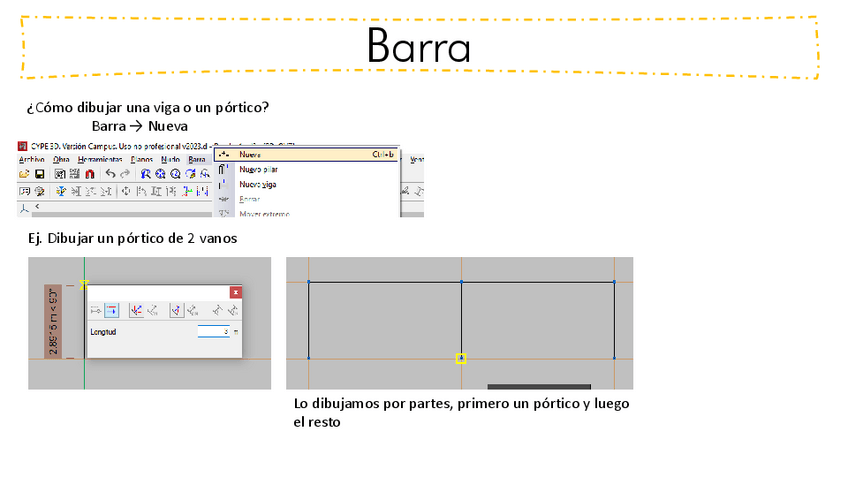Open the Archivo menu
This screenshot has height=477, width=848.
tap(31, 159)
